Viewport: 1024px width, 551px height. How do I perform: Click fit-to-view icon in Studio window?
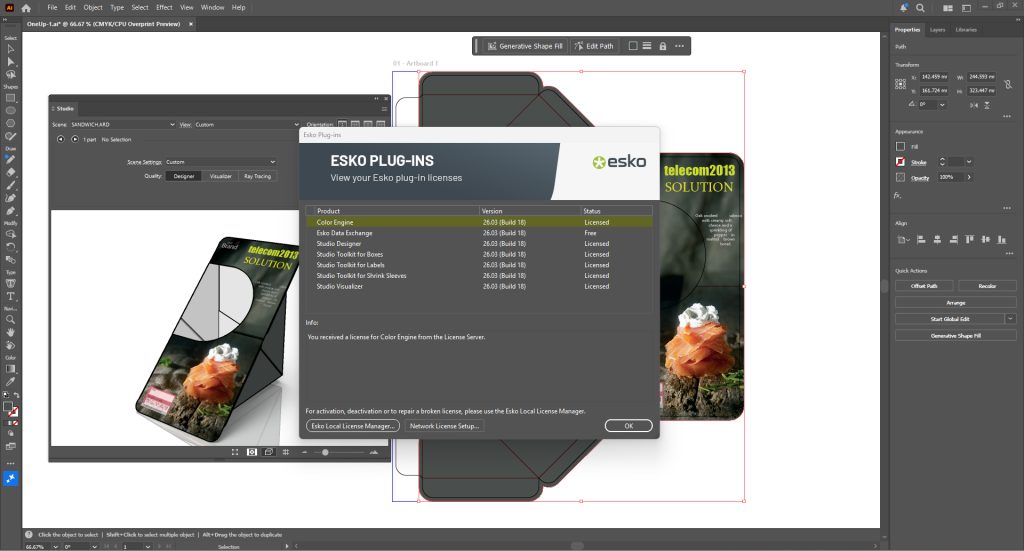[x=235, y=452]
